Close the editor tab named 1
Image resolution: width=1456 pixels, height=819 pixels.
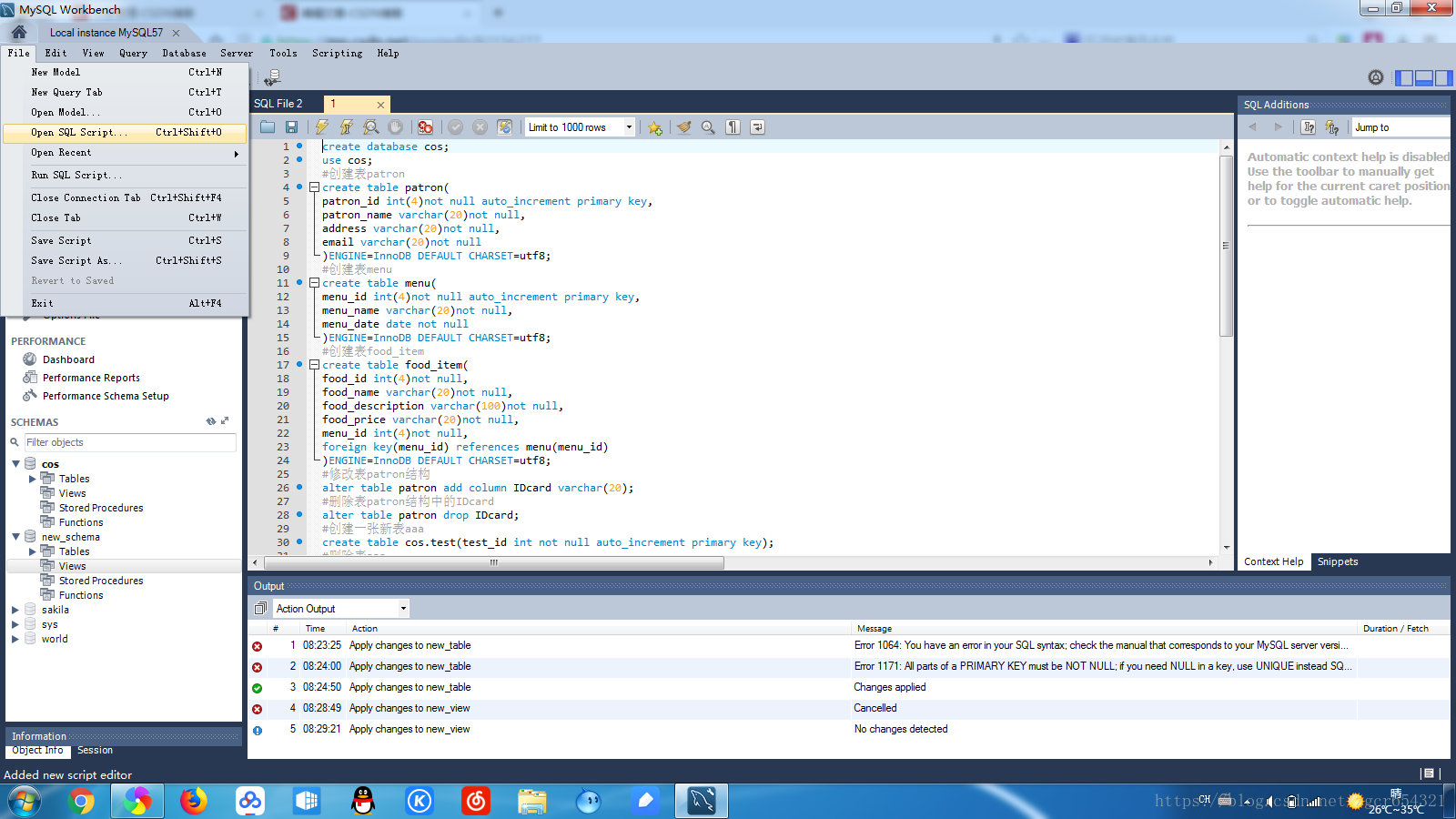[380, 105]
